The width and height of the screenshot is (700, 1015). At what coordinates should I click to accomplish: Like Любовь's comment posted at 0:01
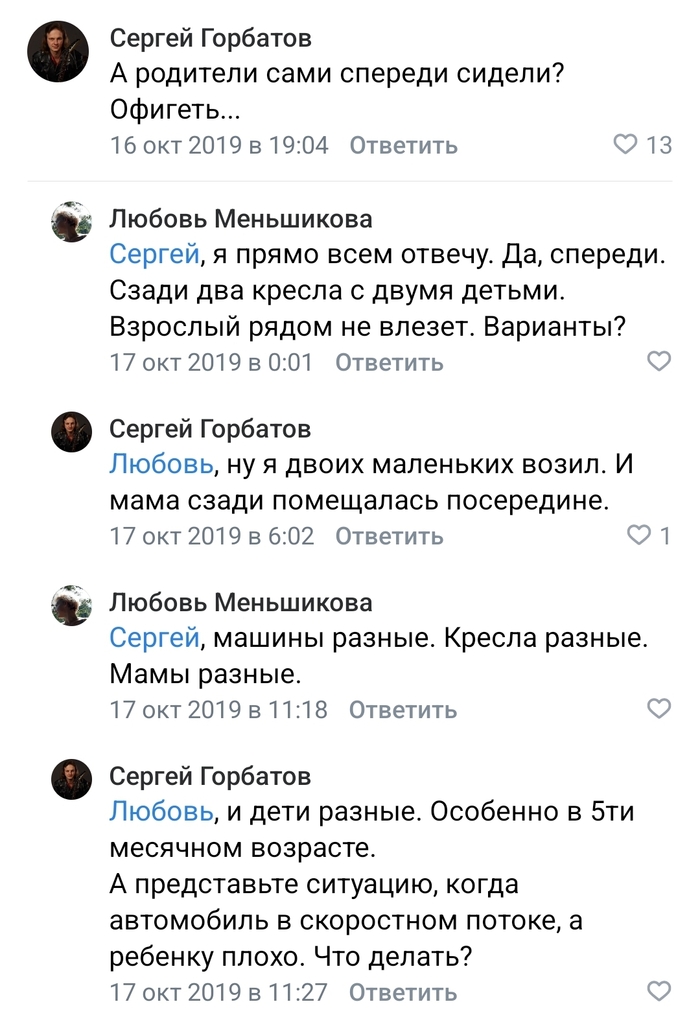click(659, 361)
